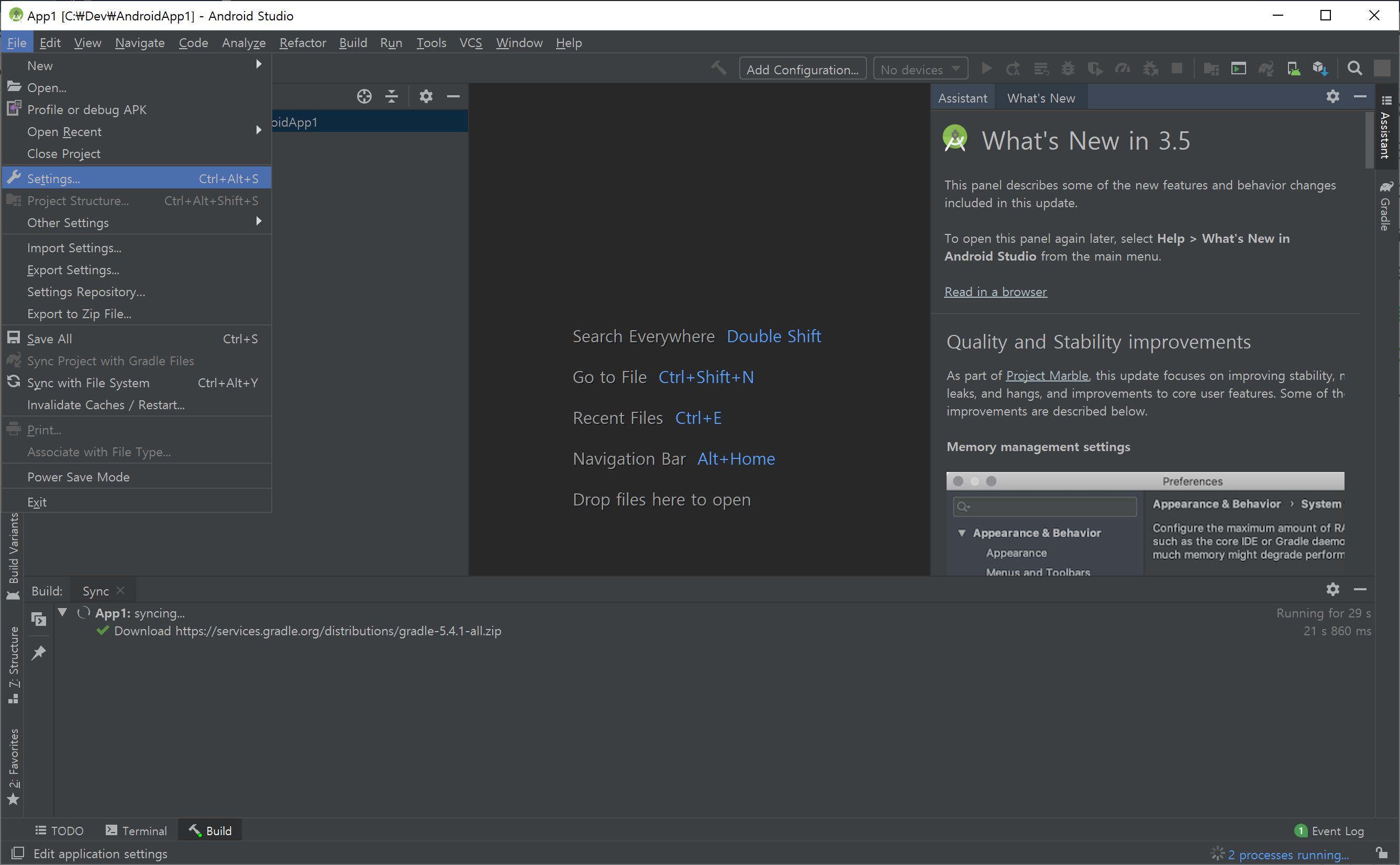The image size is (1400, 865).
Task: Open Assistant panel gear settings
Action: pyautogui.click(x=1332, y=97)
